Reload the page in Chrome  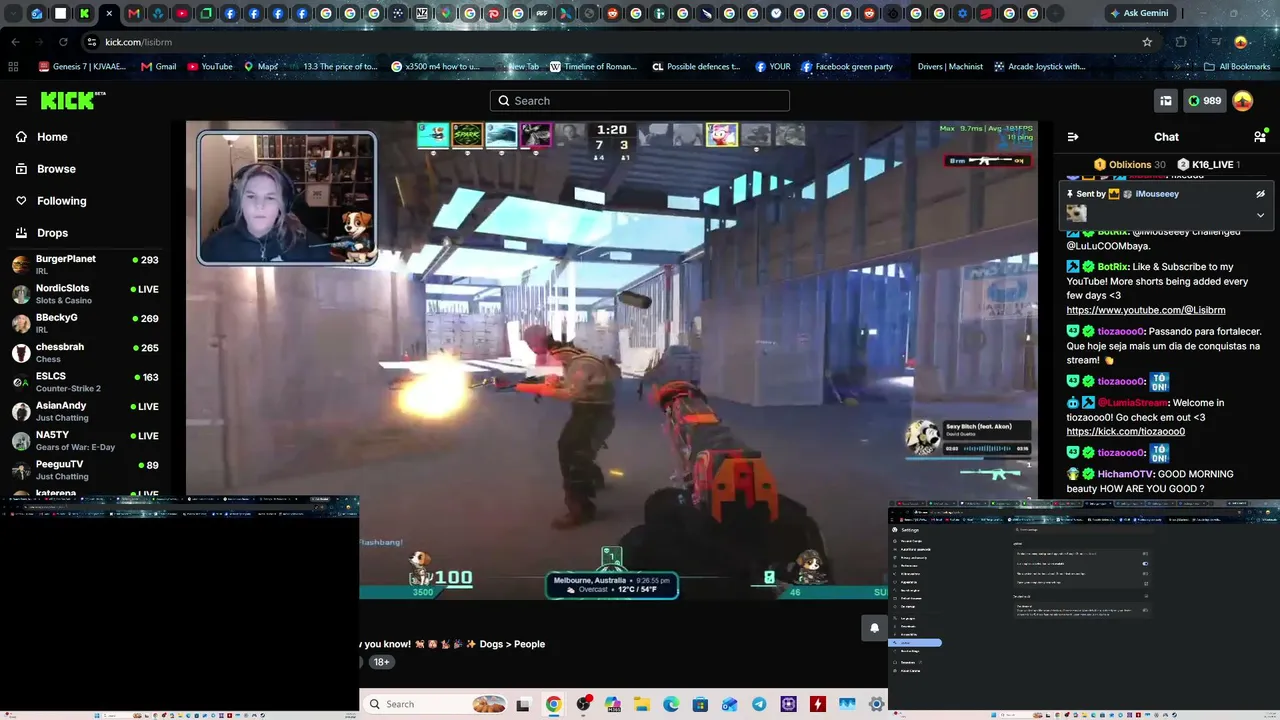[63, 42]
